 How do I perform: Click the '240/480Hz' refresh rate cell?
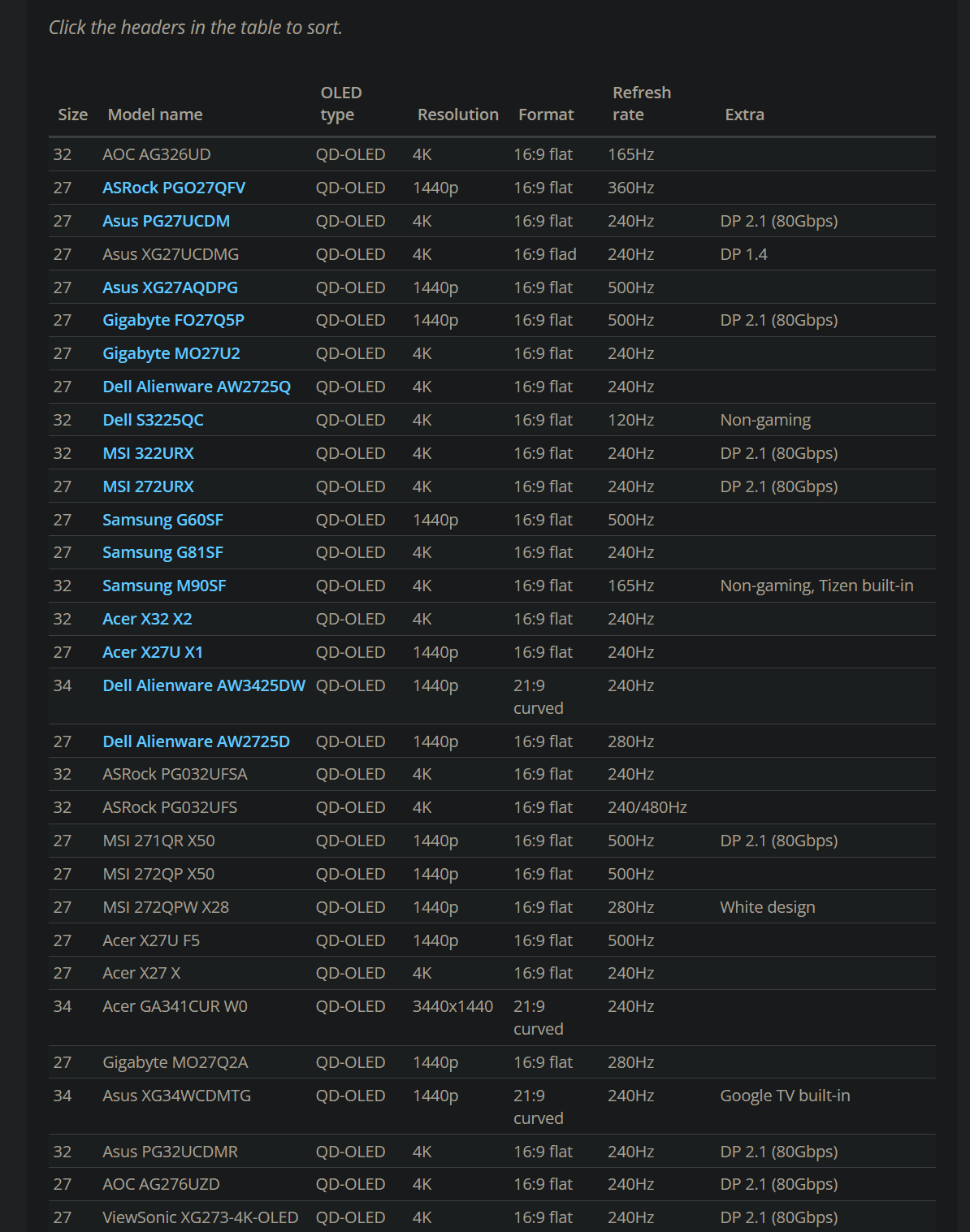pyautogui.click(x=647, y=807)
